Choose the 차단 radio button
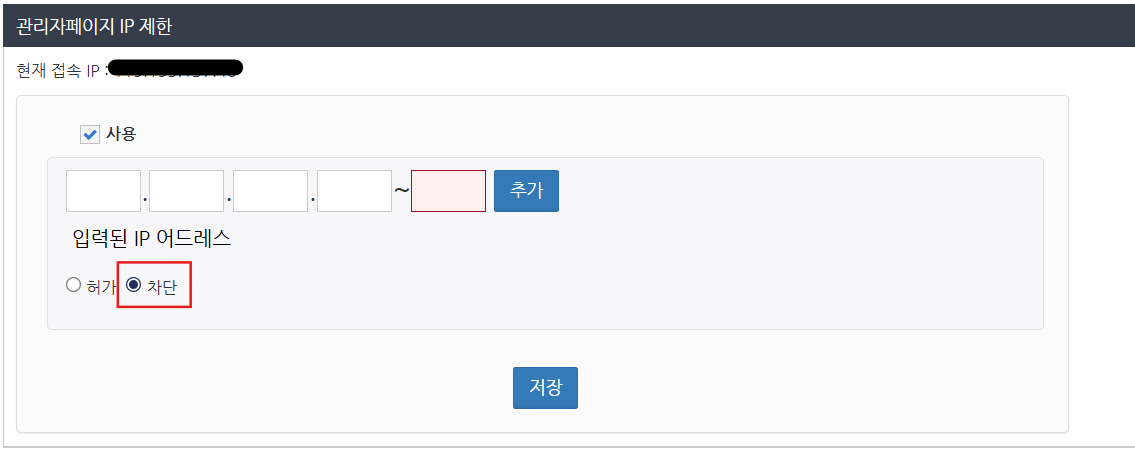Screen dimensions: 1135x457 pos(133,285)
